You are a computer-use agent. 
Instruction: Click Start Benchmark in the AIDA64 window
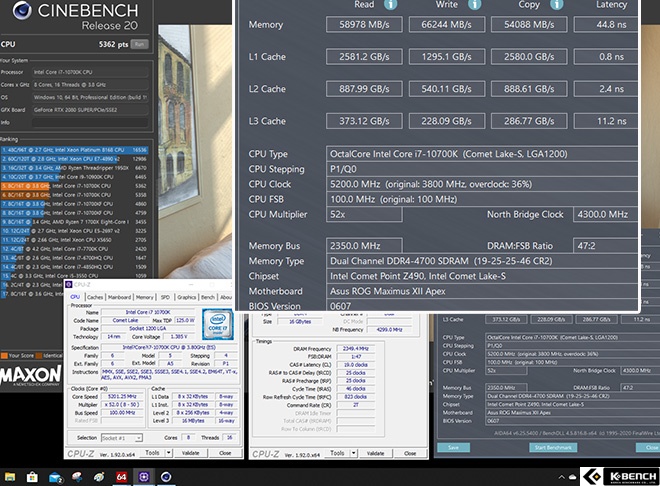[553, 447]
